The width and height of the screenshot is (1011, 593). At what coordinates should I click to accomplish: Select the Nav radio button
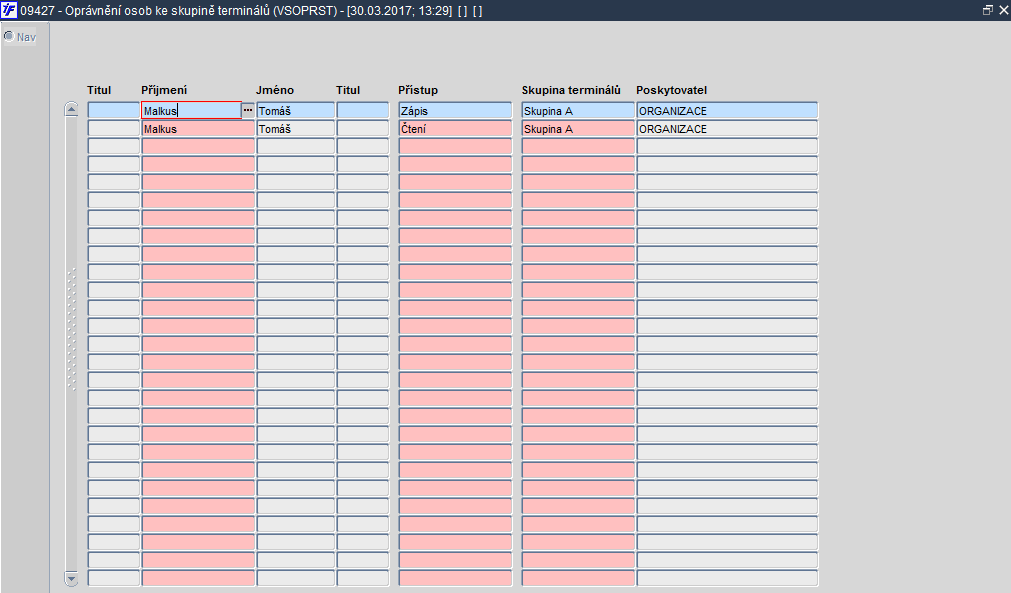(x=9, y=36)
